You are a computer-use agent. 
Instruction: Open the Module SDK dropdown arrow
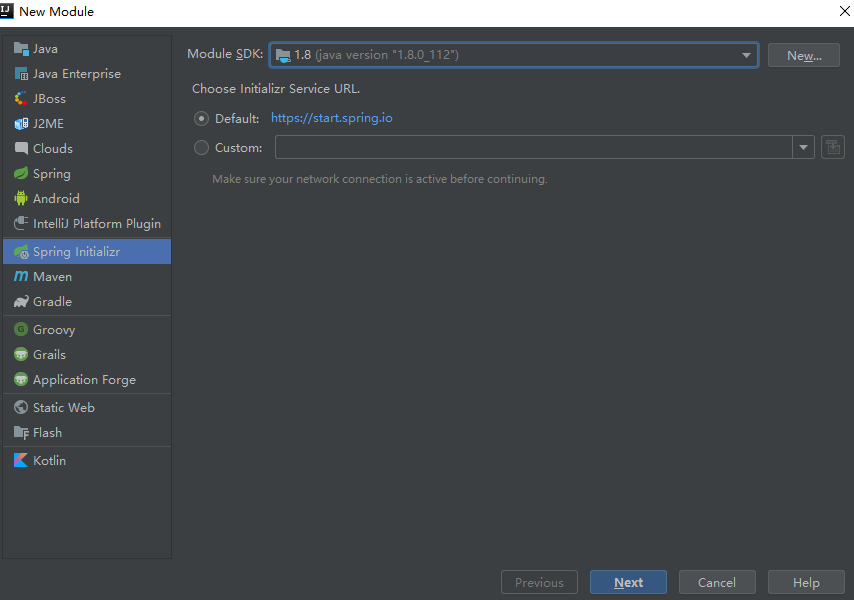[746, 55]
